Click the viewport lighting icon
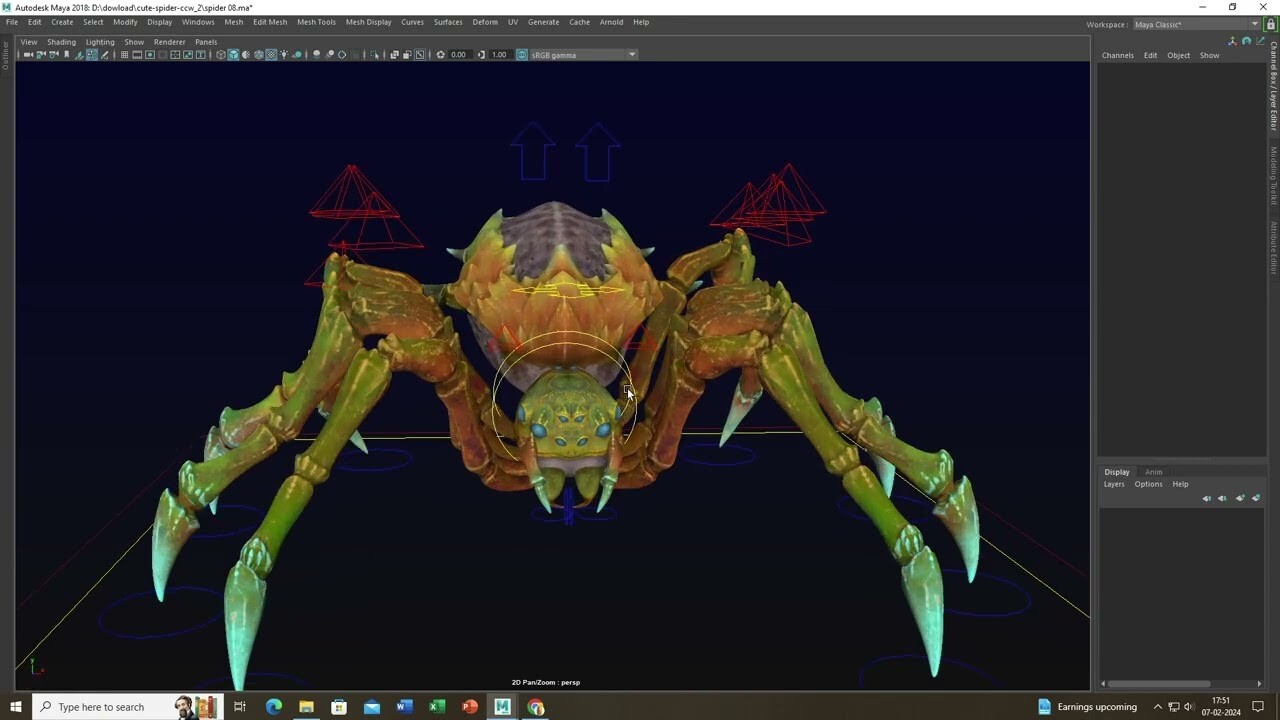 [x=283, y=54]
